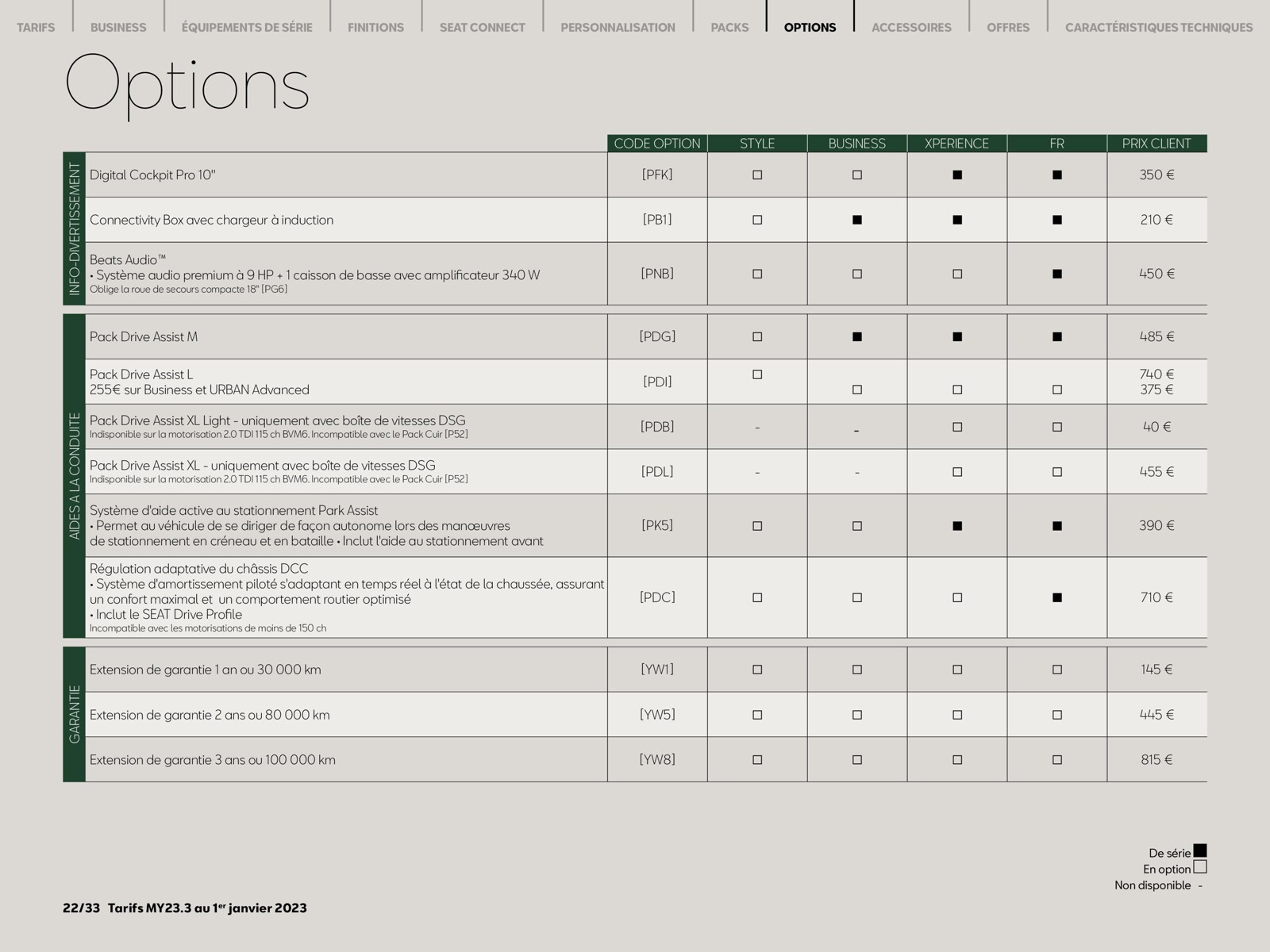Click option code [YW1]
This screenshot has height=952, width=1270.
click(657, 670)
